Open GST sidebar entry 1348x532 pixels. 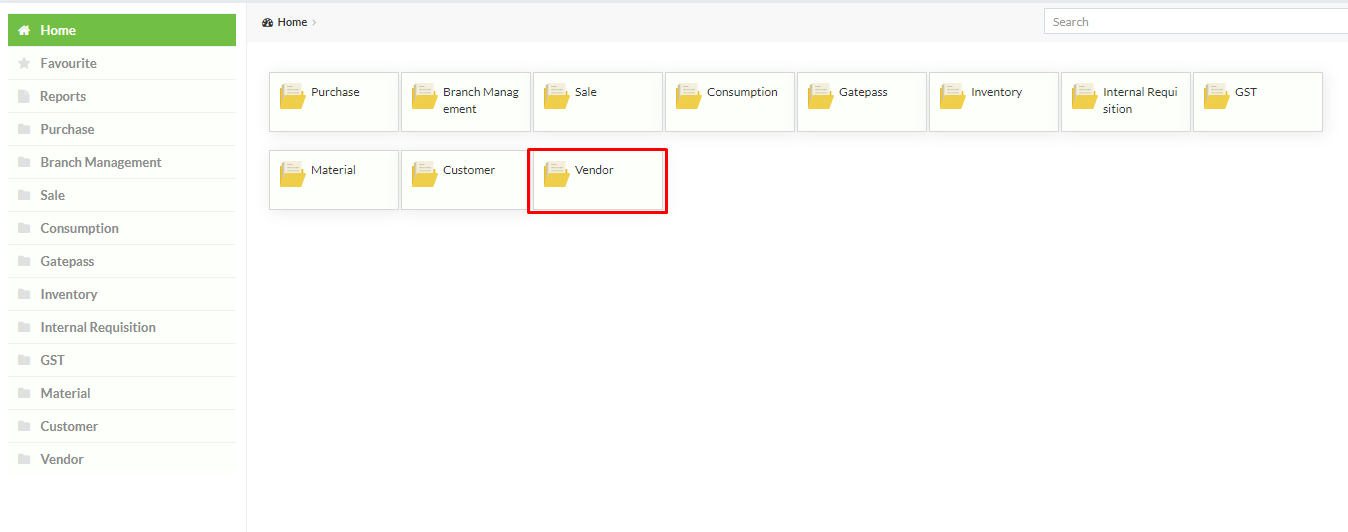tap(122, 360)
